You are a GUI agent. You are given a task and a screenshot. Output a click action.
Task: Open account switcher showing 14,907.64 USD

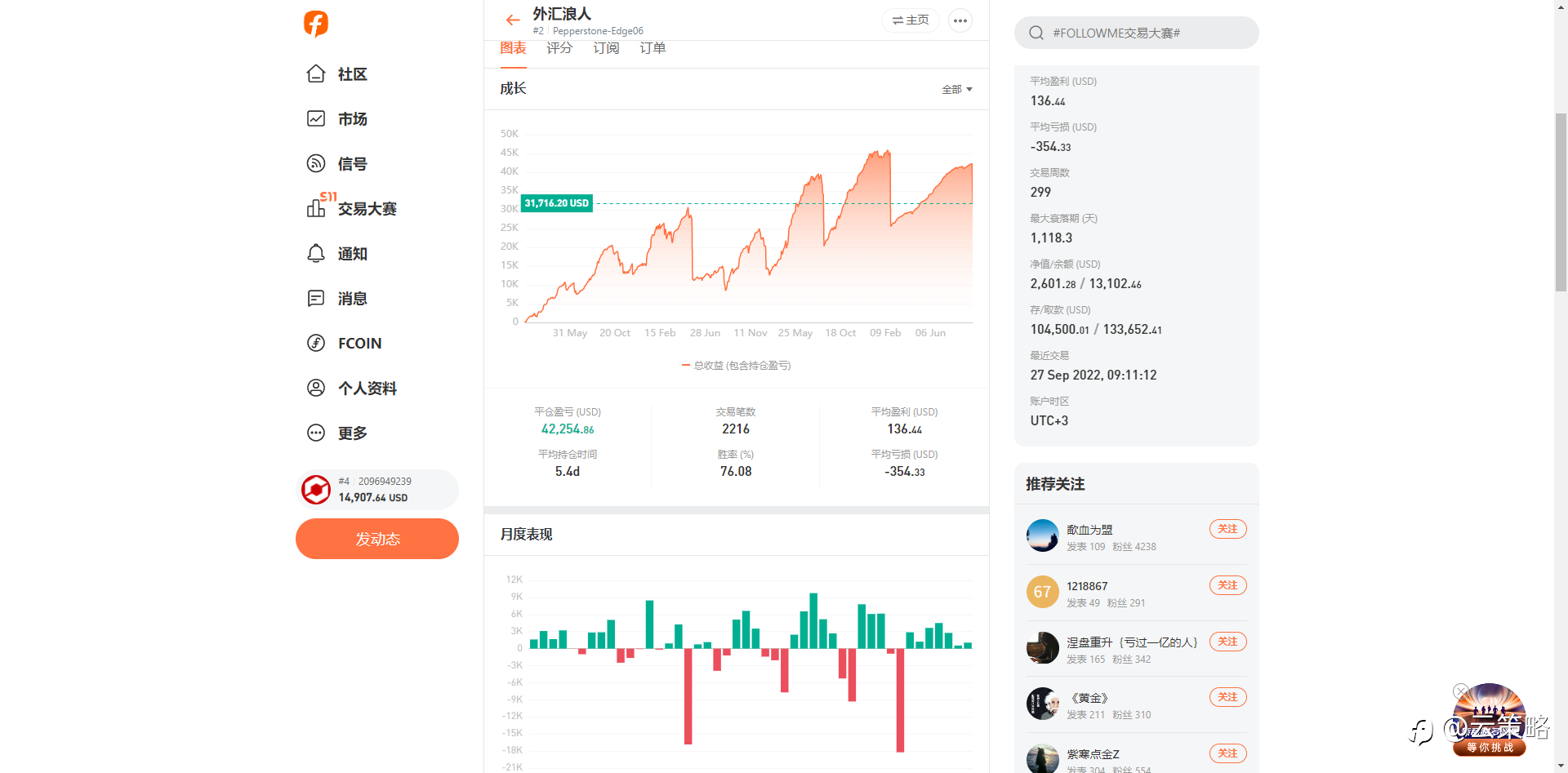point(377,490)
